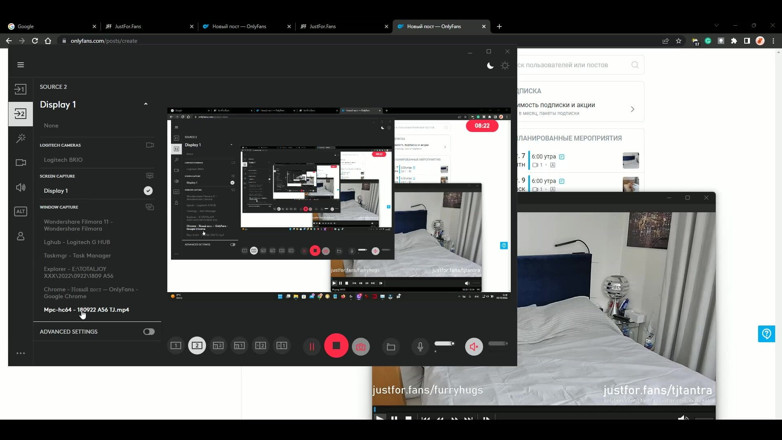The height and width of the screenshot is (440, 782).
Task: Choose the source 2 only layout
Action: [197, 345]
